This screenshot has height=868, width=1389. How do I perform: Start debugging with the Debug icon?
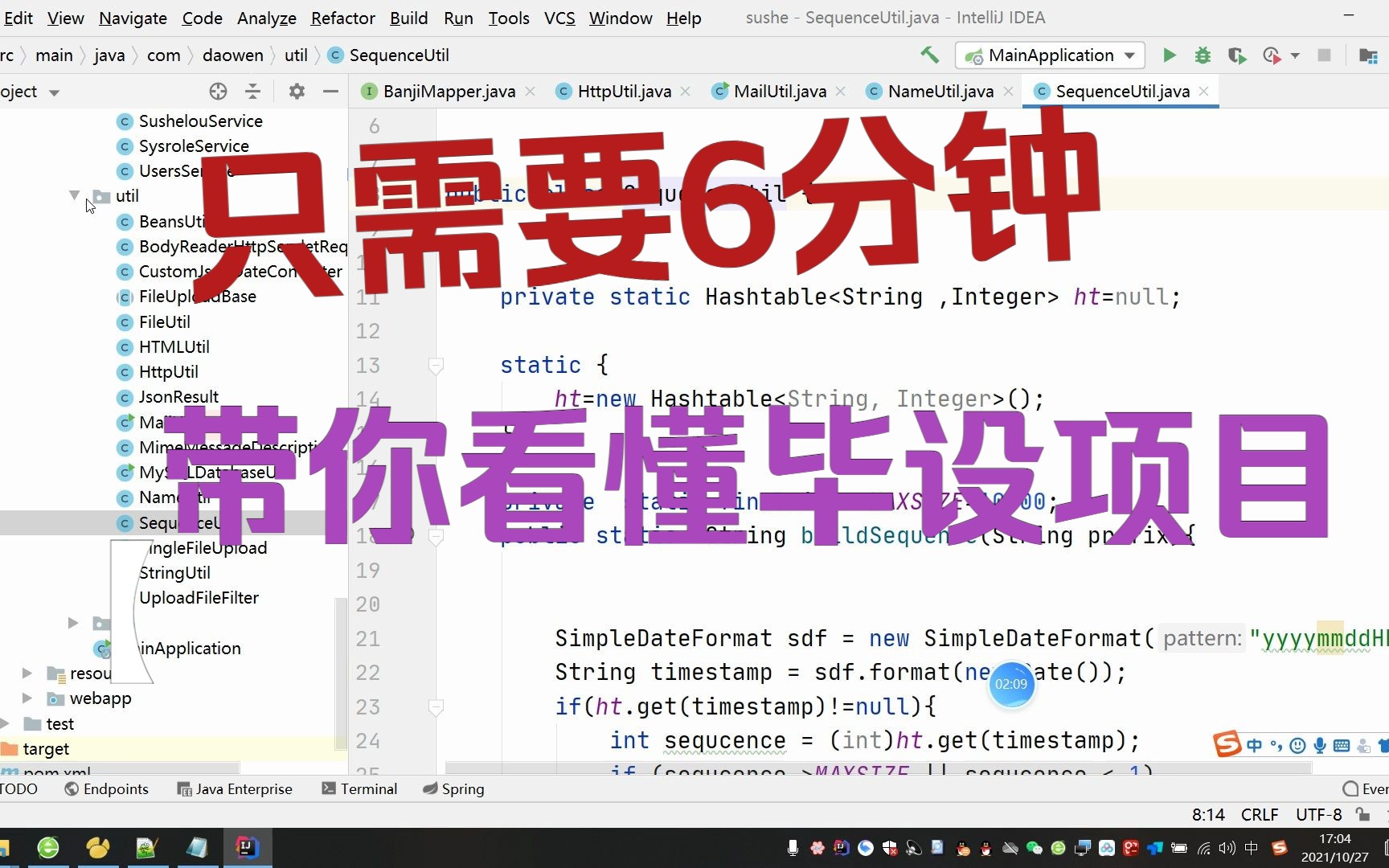pos(1203,55)
